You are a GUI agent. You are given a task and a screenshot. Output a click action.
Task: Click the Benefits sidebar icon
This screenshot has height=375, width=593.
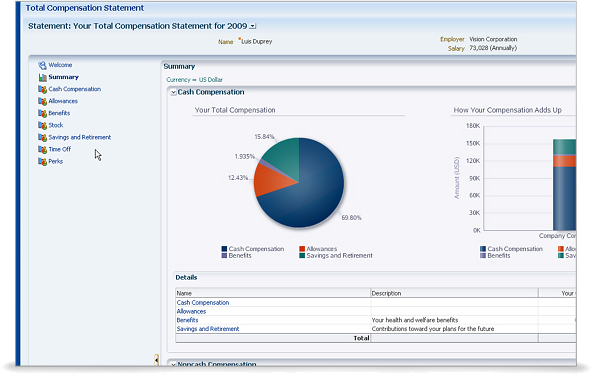click(x=42, y=113)
